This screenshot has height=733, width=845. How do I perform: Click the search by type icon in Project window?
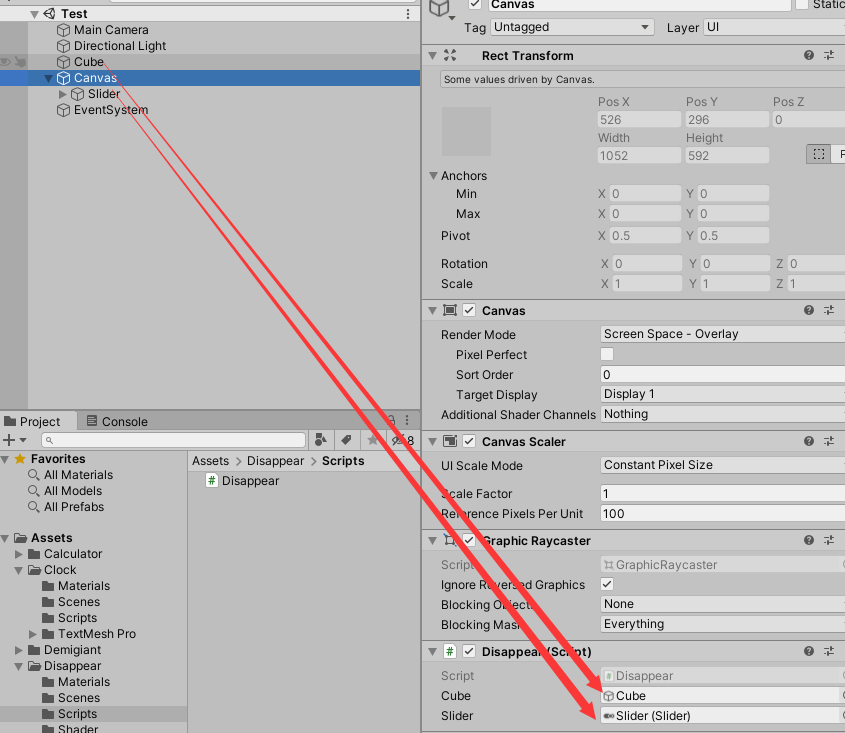pyautogui.click(x=319, y=440)
